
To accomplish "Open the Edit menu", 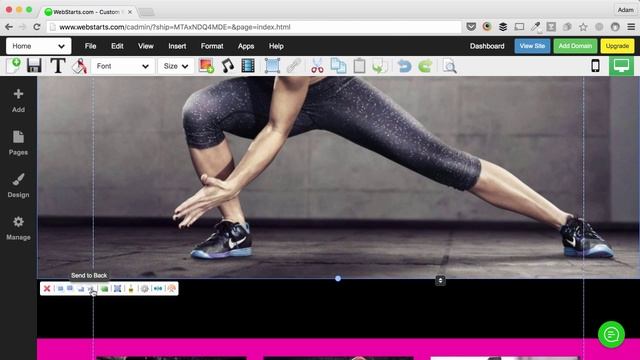I will point(117,46).
